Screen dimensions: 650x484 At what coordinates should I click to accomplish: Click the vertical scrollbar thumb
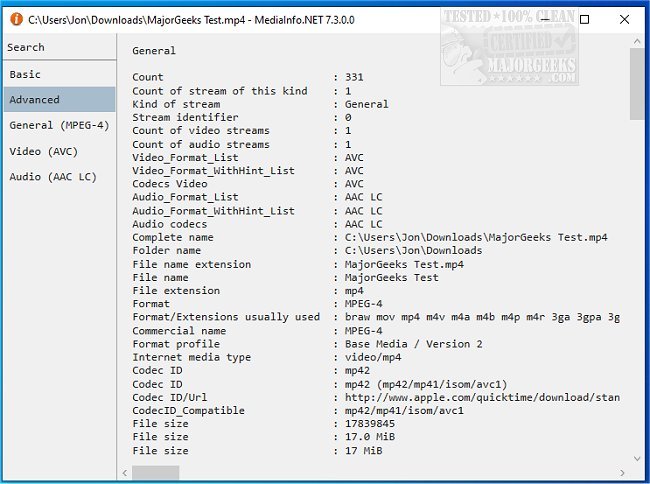pyautogui.click(x=637, y=85)
